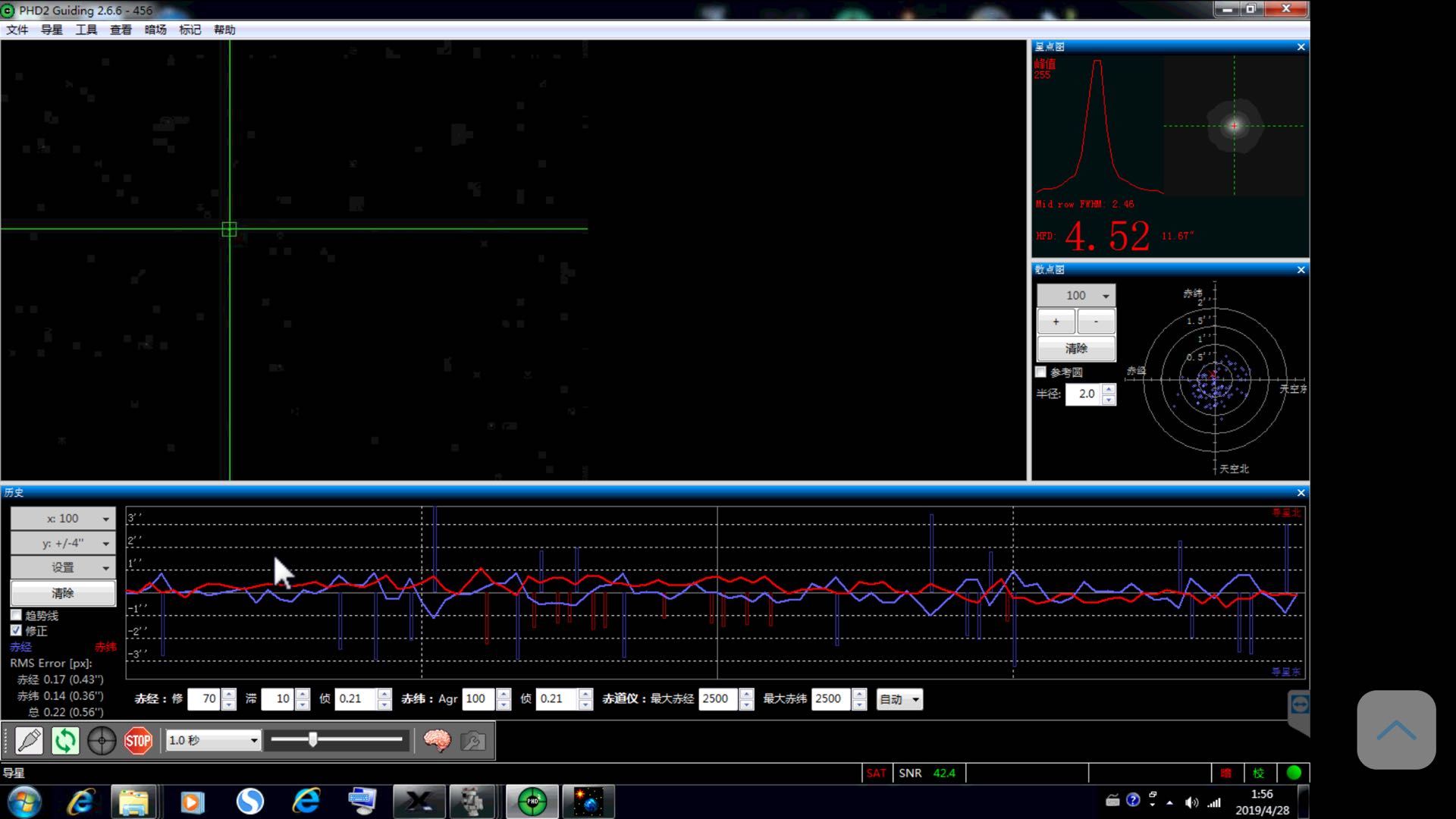Image resolution: width=1456 pixels, height=819 pixels.
Task: Click the grey scroll-up arrow overlay button
Action: (1396, 730)
